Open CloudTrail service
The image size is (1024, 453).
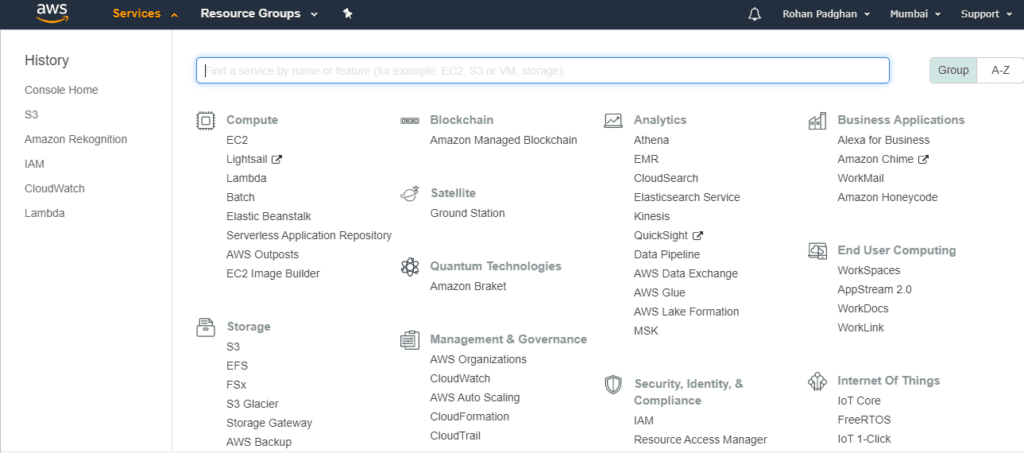tap(455, 435)
